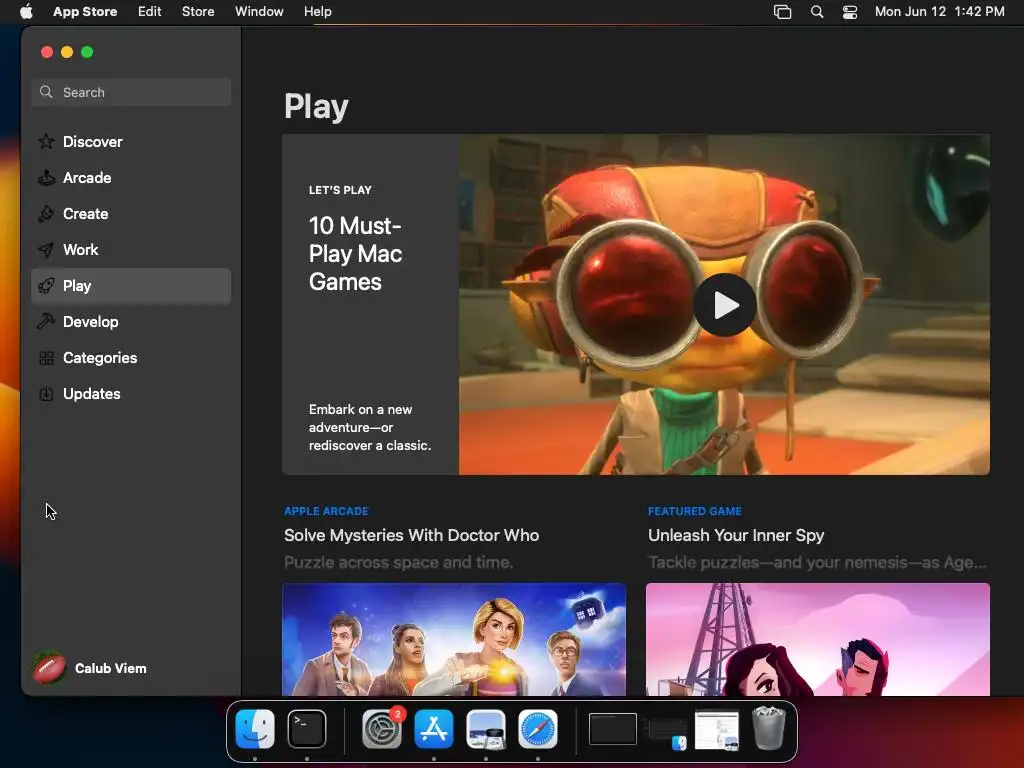The image size is (1024, 768).
Task: Open the 10 Must-Play Mac Games story
Action: [355, 253]
